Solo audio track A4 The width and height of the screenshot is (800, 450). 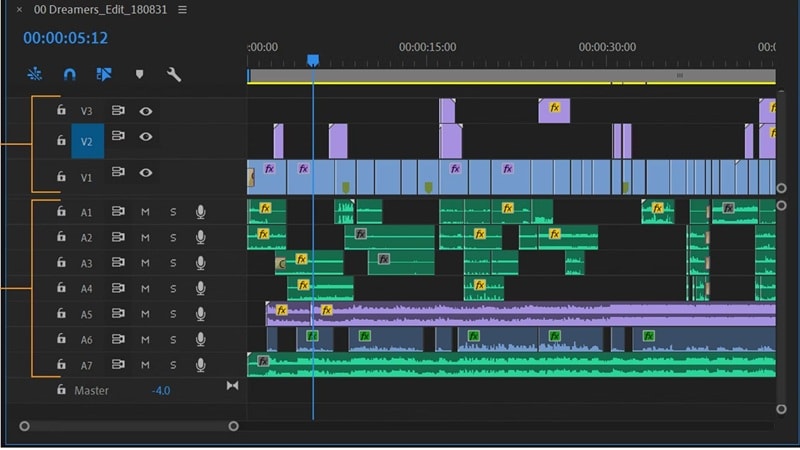tap(173, 289)
